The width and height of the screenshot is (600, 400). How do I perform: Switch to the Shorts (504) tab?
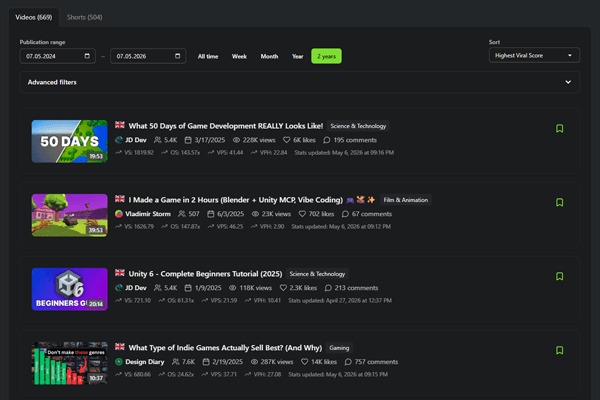[x=85, y=17]
